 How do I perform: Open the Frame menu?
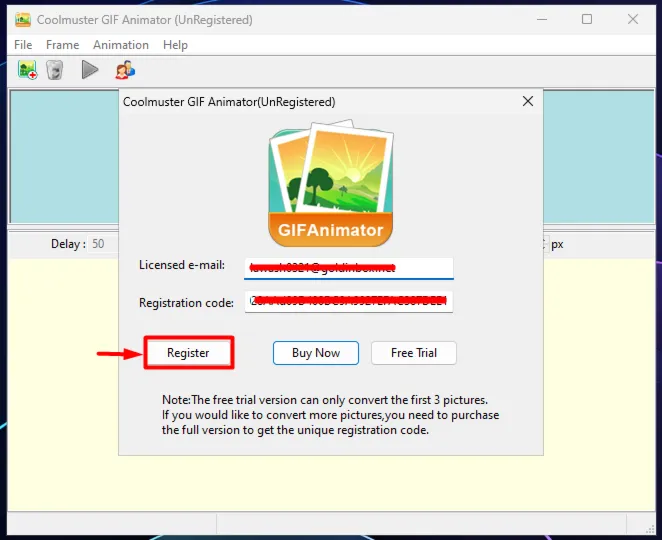[x=62, y=45]
